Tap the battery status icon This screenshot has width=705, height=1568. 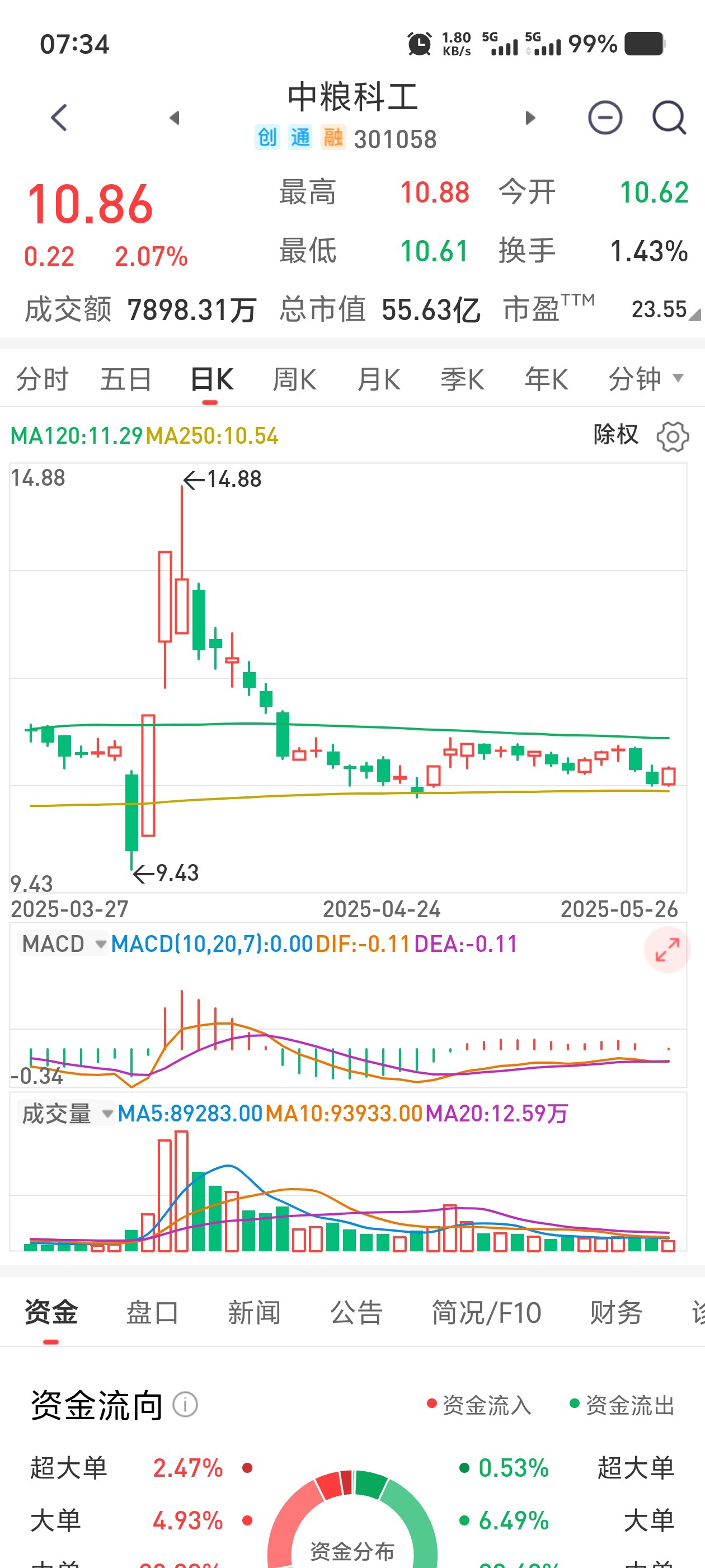coord(645,44)
